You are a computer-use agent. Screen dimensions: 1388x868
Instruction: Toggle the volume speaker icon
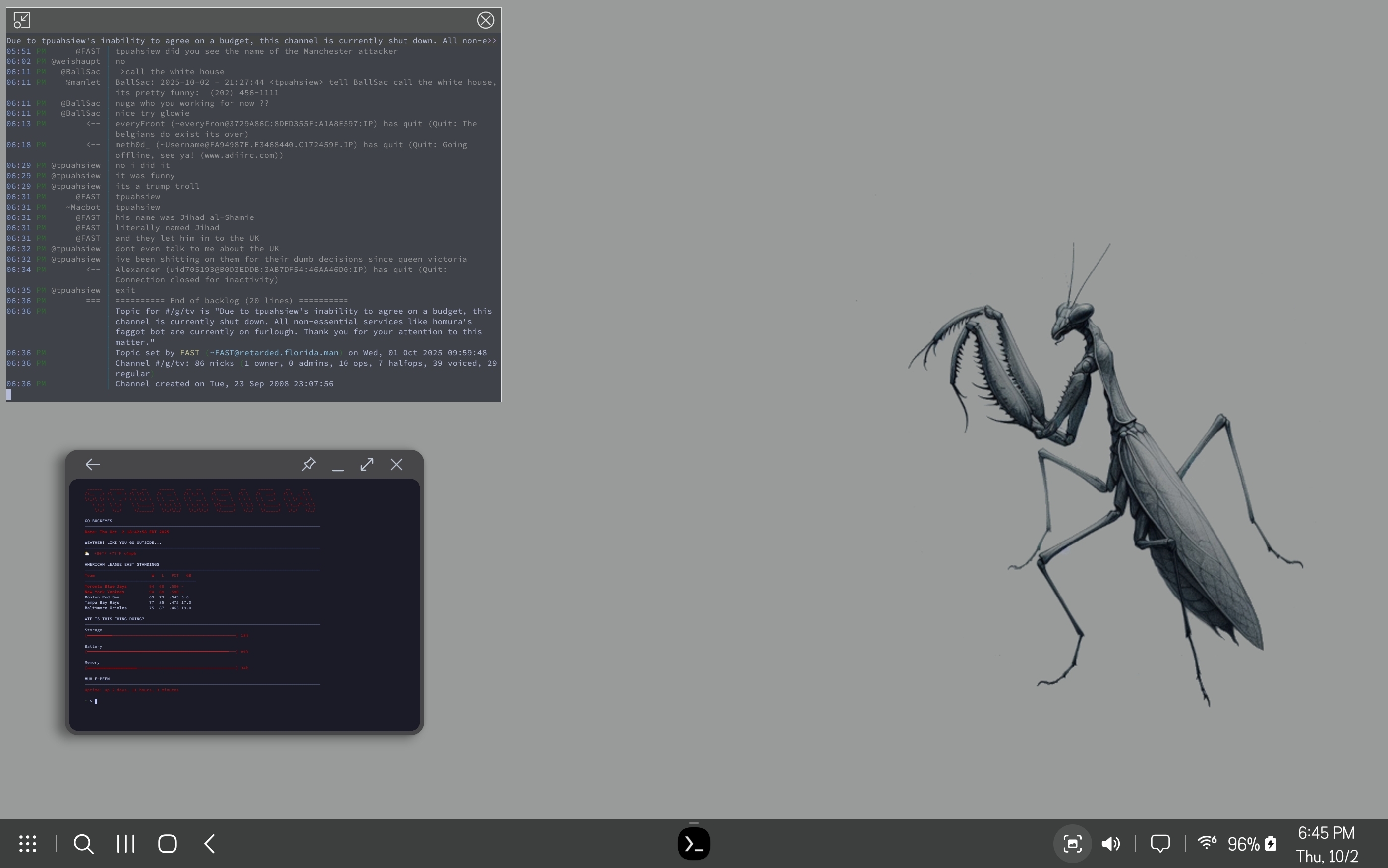pos(1110,843)
